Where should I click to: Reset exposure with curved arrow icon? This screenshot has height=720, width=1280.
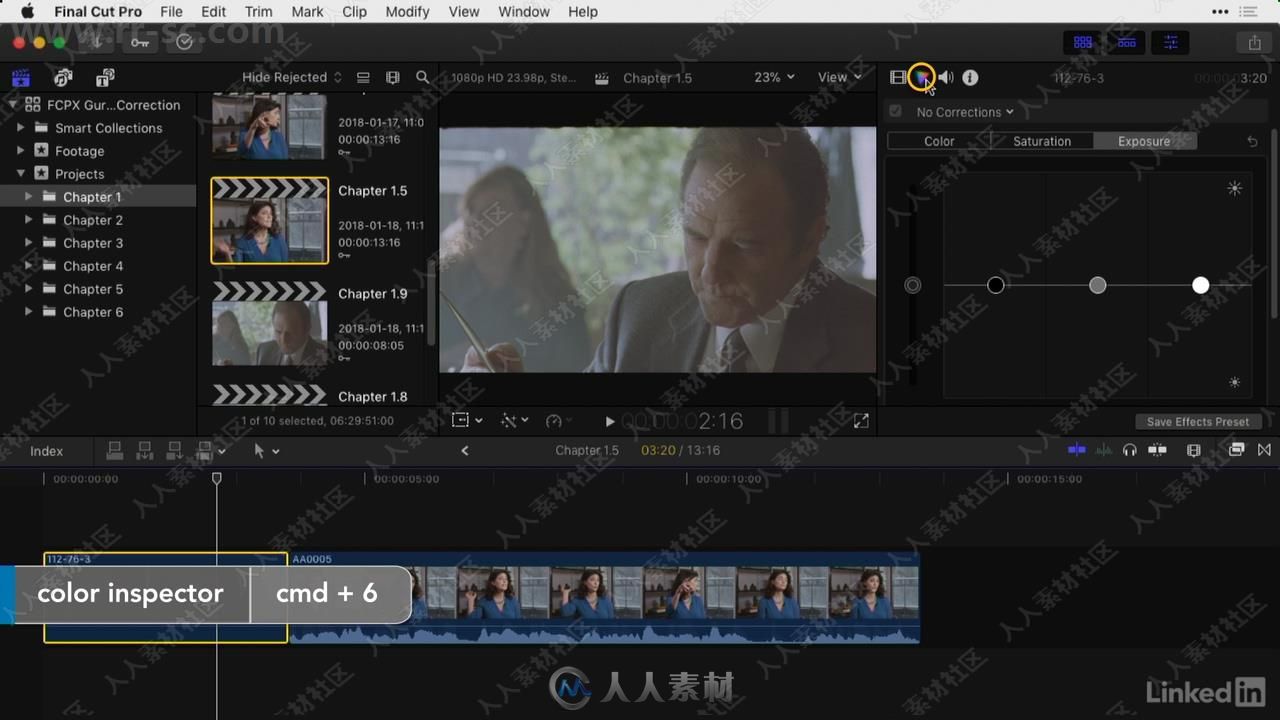pyautogui.click(x=1252, y=141)
